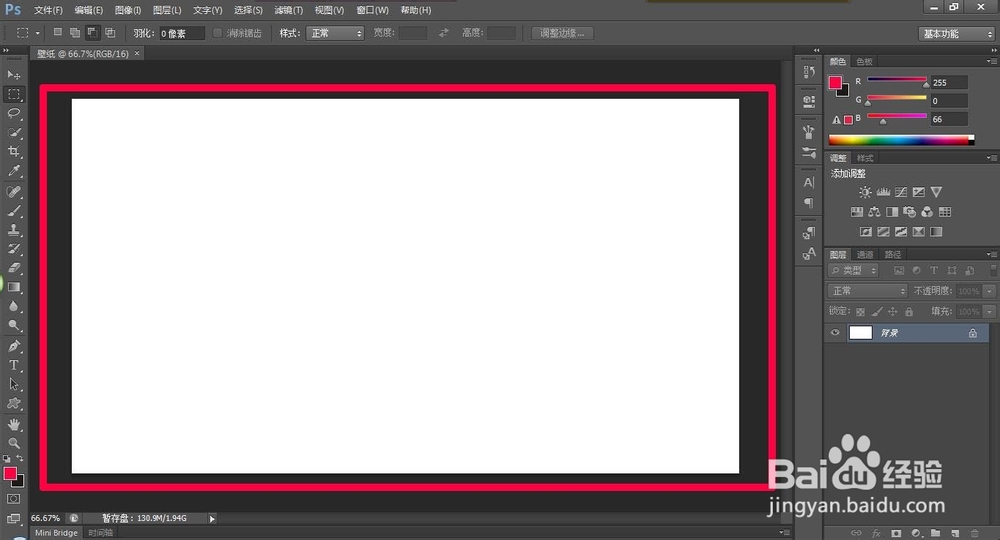
Task: Add a Channel Mixer adjustment
Action: click(x=927, y=212)
